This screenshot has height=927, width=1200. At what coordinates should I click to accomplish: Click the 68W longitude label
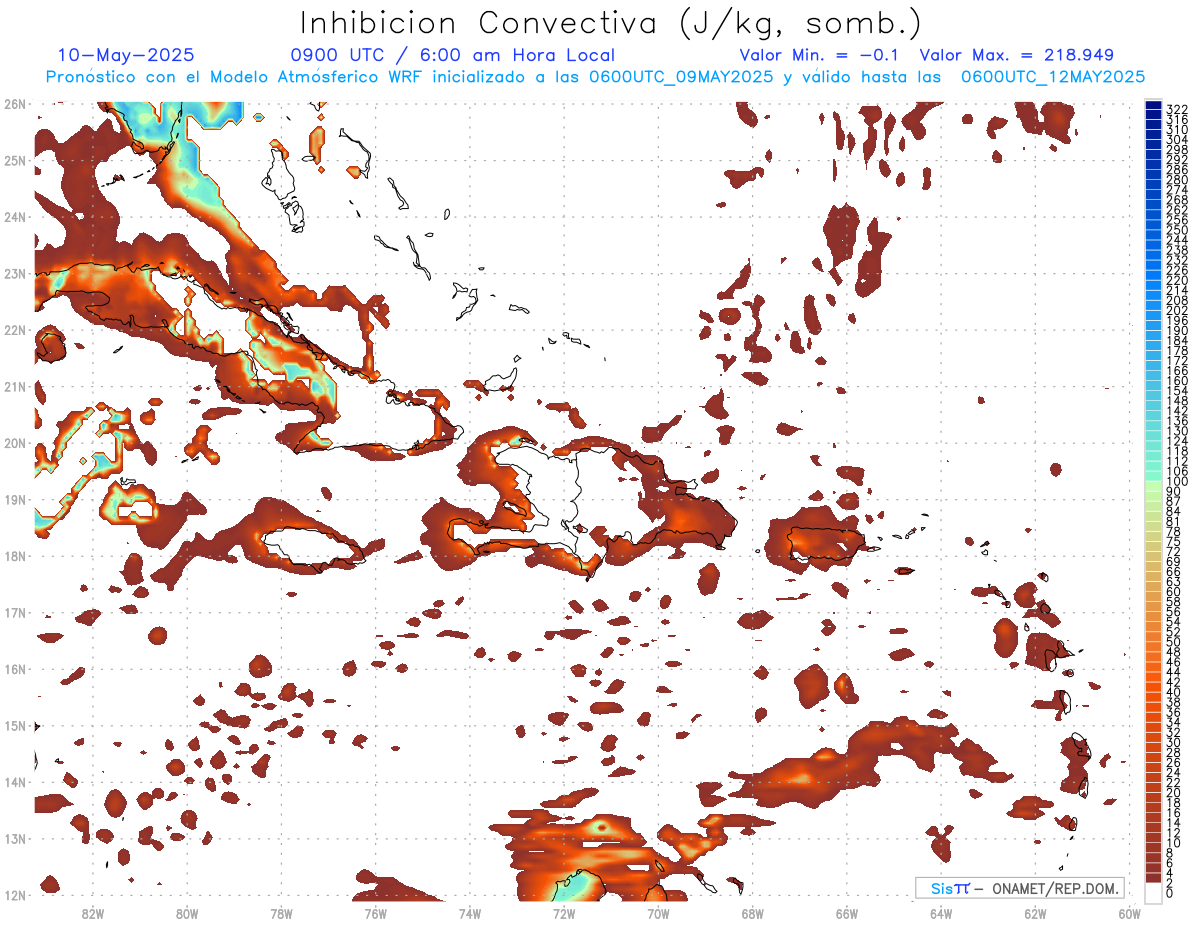pyautogui.click(x=752, y=913)
